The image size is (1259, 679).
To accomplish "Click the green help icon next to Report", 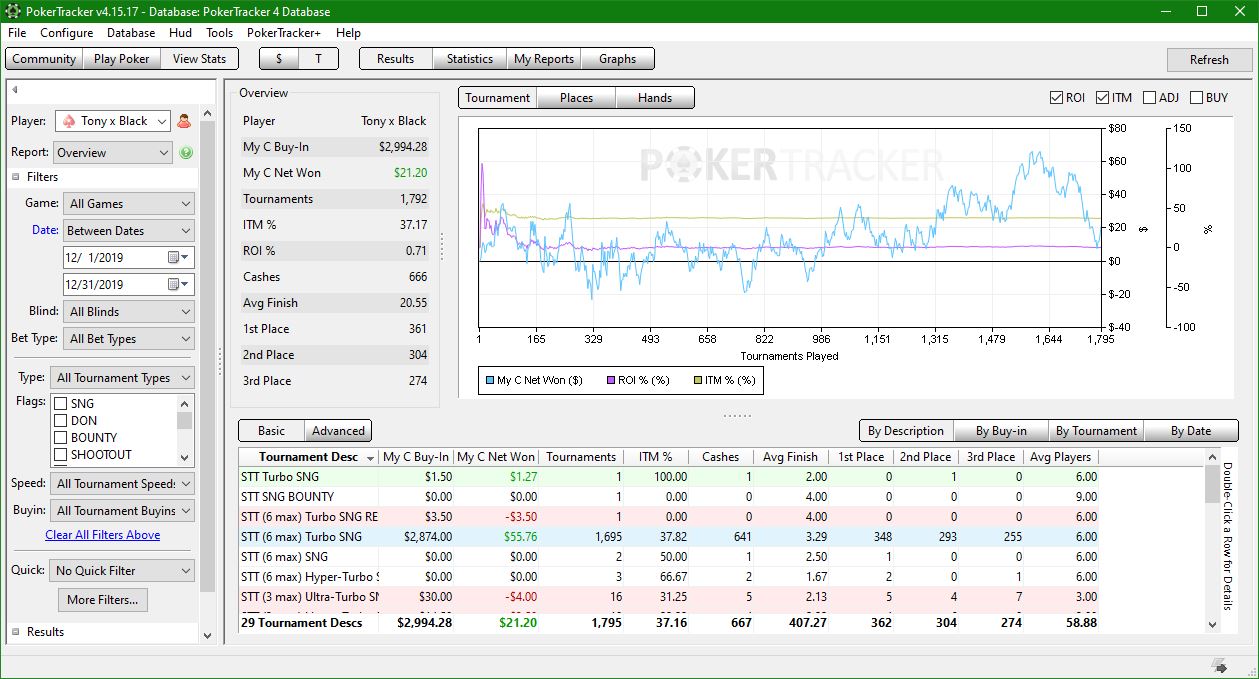I will point(186,153).
